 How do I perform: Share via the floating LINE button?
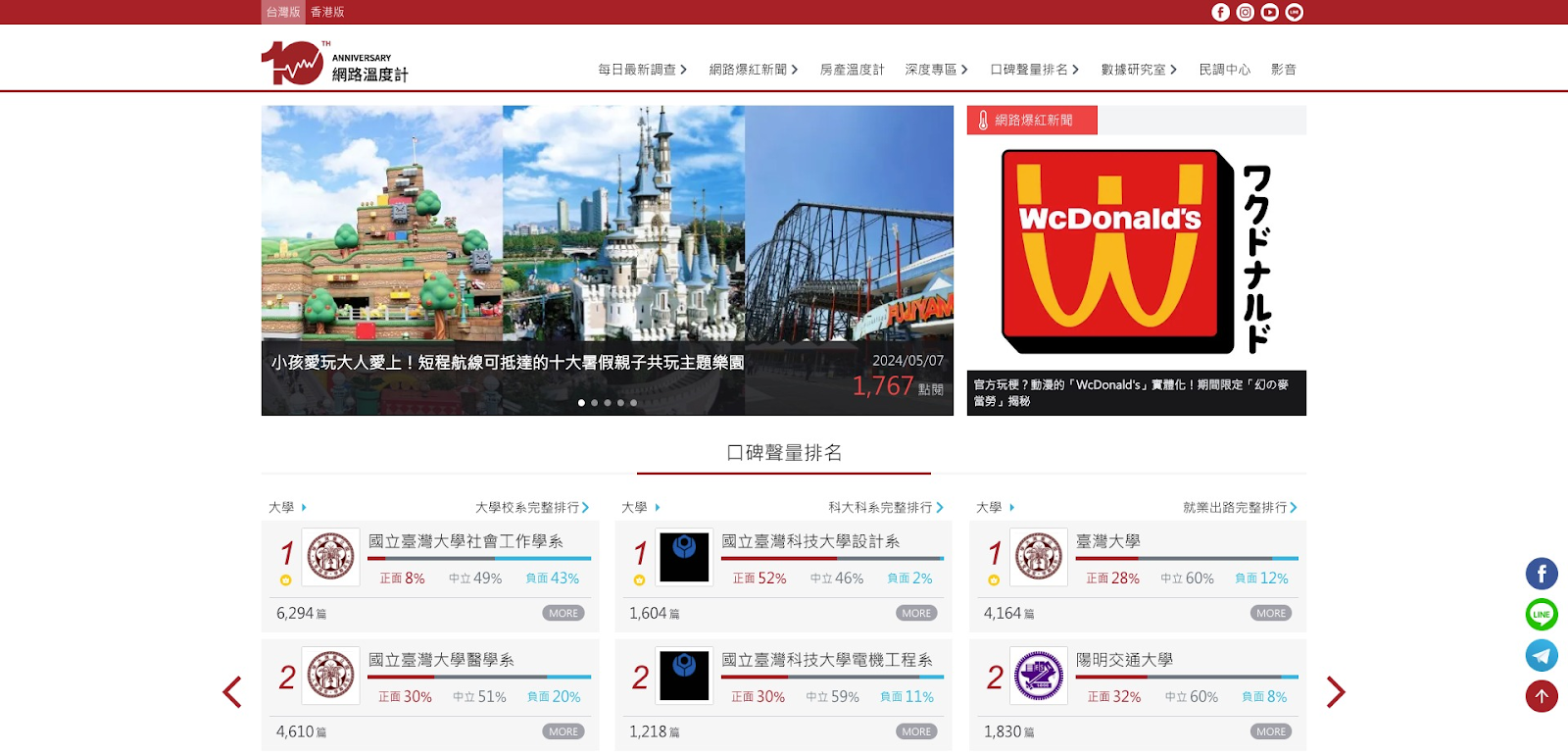pos(1542,615)
